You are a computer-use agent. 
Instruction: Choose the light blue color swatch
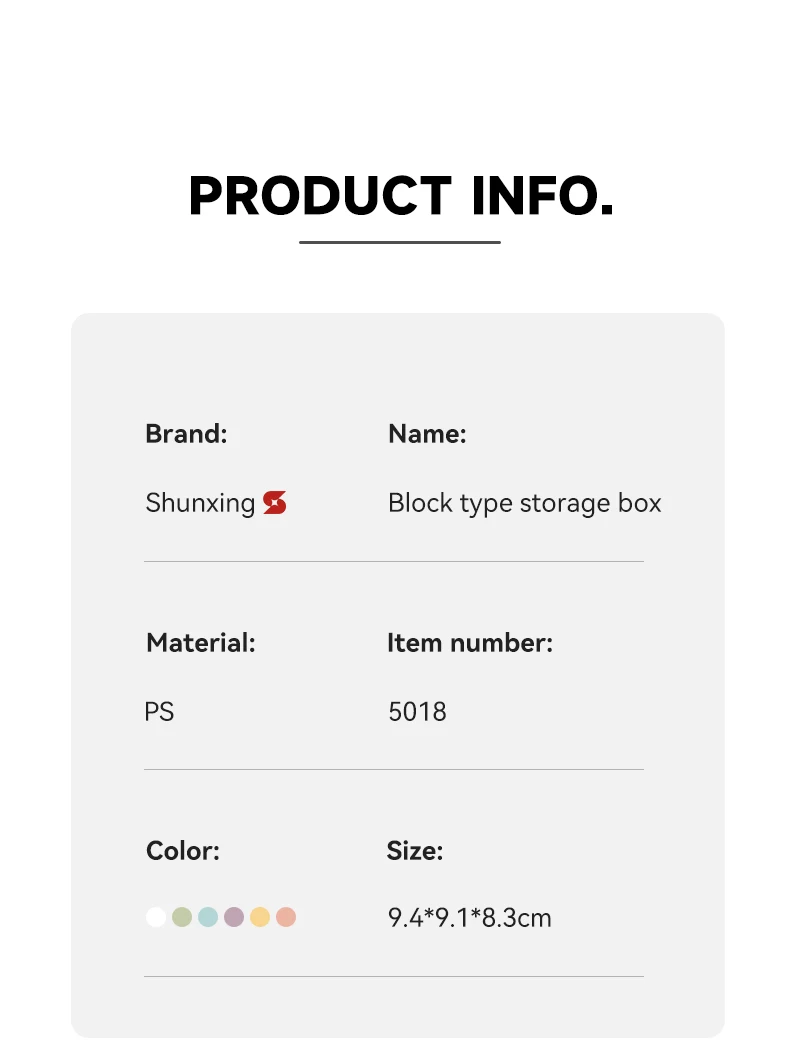pos(208,917)
